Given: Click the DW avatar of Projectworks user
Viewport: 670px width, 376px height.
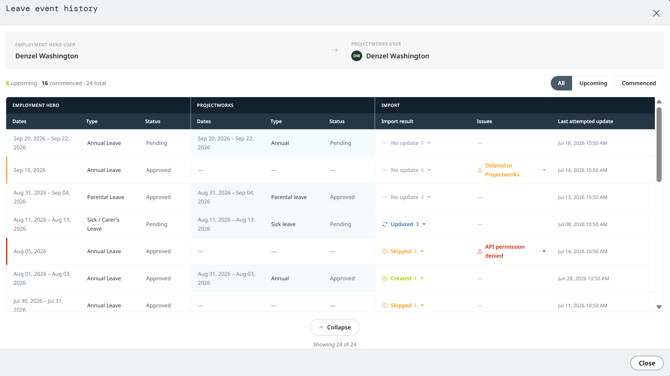Looking at the screenshot, I should (x=356, y=56).
